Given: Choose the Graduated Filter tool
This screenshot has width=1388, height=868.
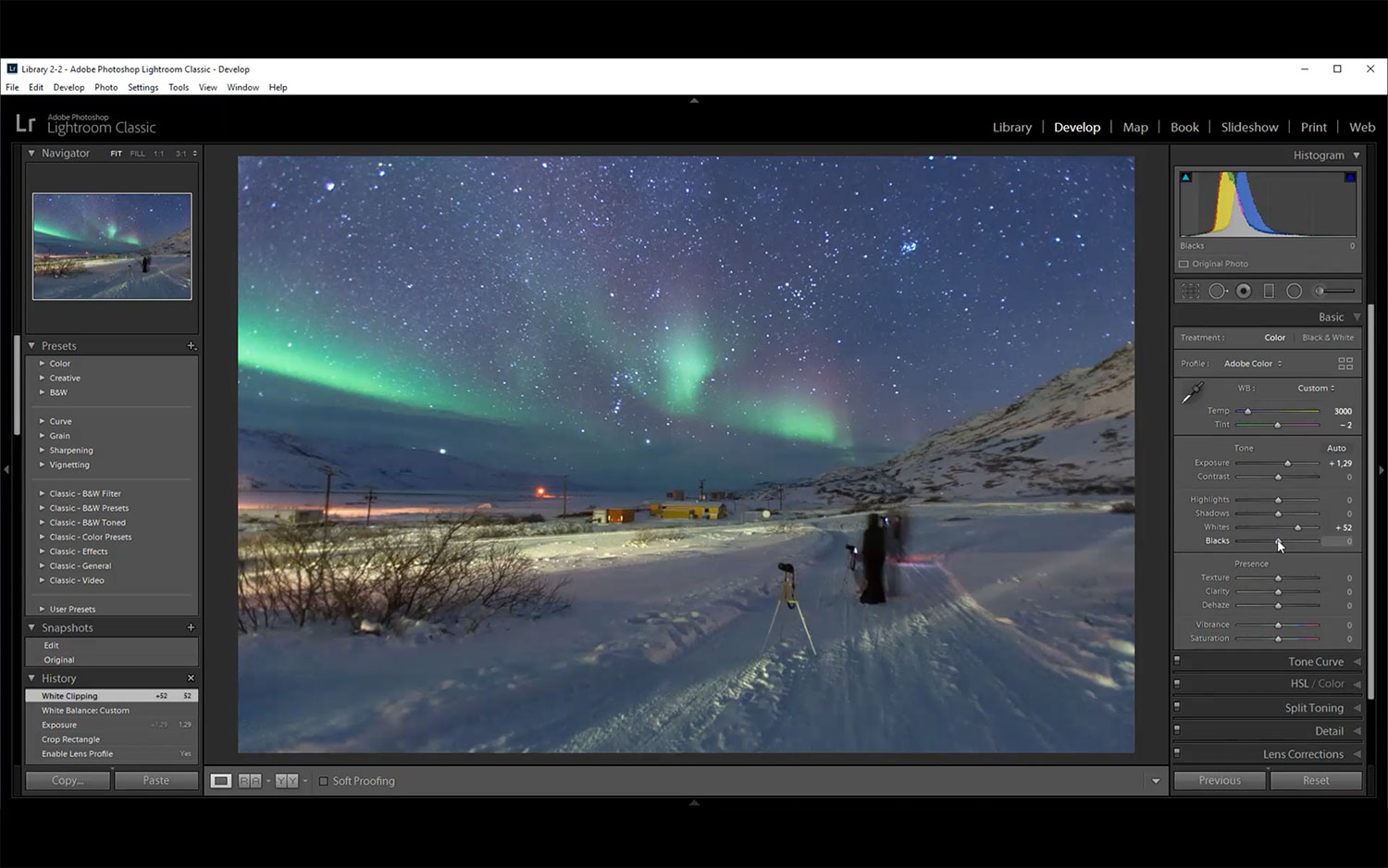Looking at the screenshot, I should pos(1269,291).
